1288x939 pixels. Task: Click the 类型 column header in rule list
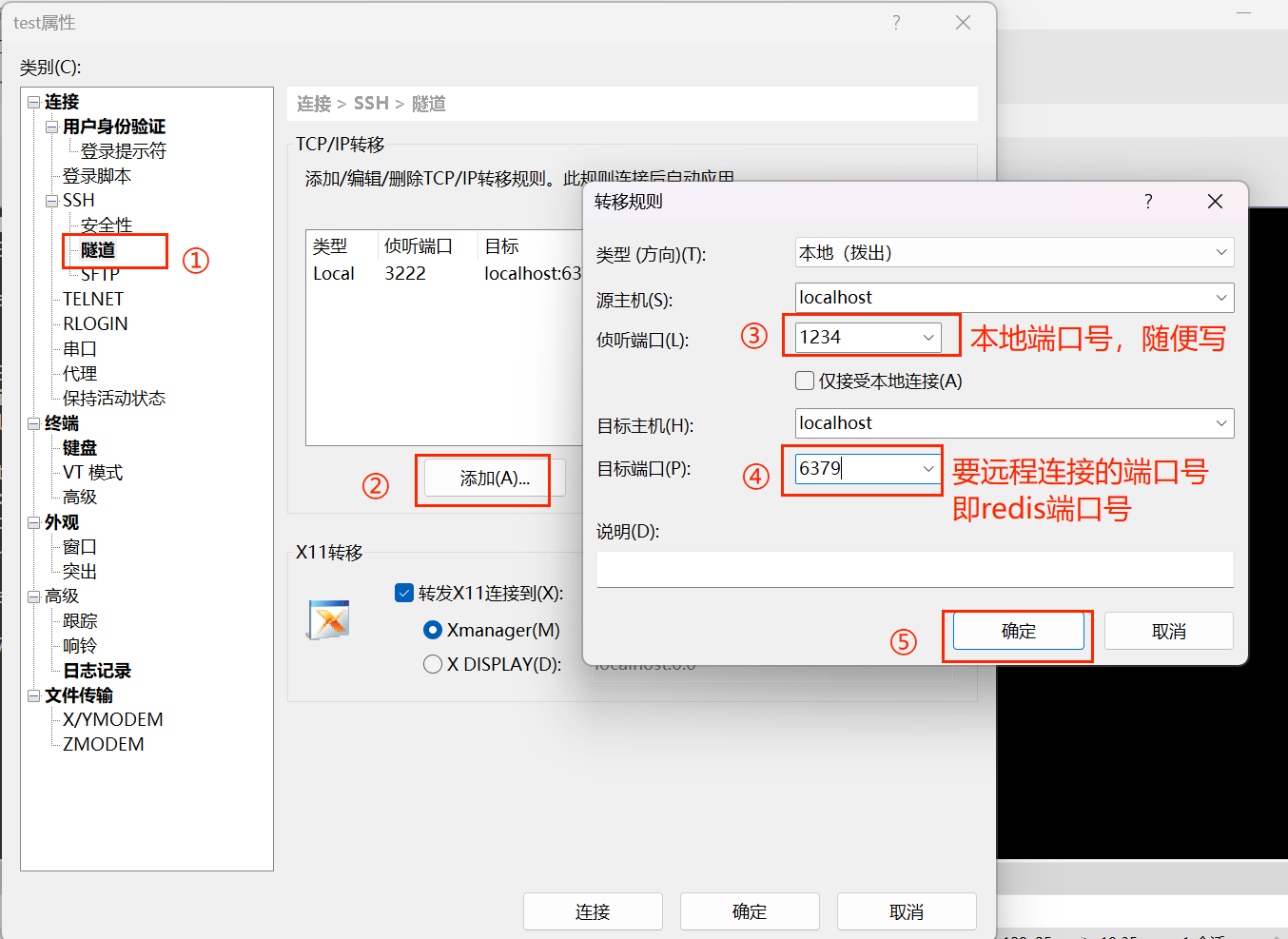(330, 246)
